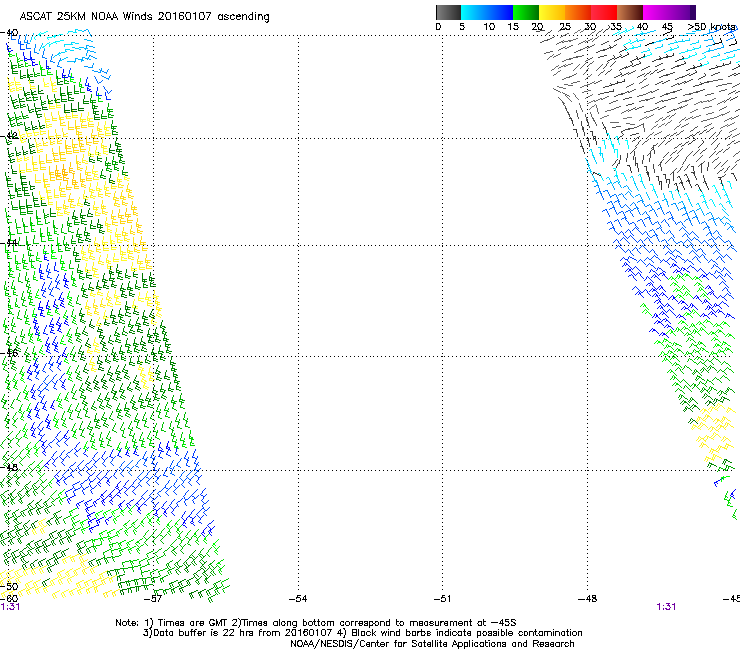Click the "-54" longitude axis label
740x650 pixels.
[x=298, y=599]
